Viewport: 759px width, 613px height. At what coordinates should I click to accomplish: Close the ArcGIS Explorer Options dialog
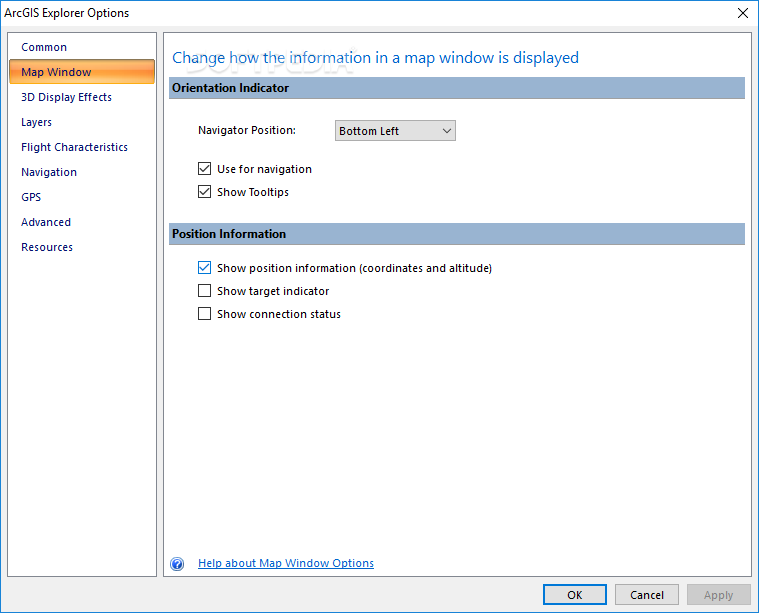[x=743, y=13]
